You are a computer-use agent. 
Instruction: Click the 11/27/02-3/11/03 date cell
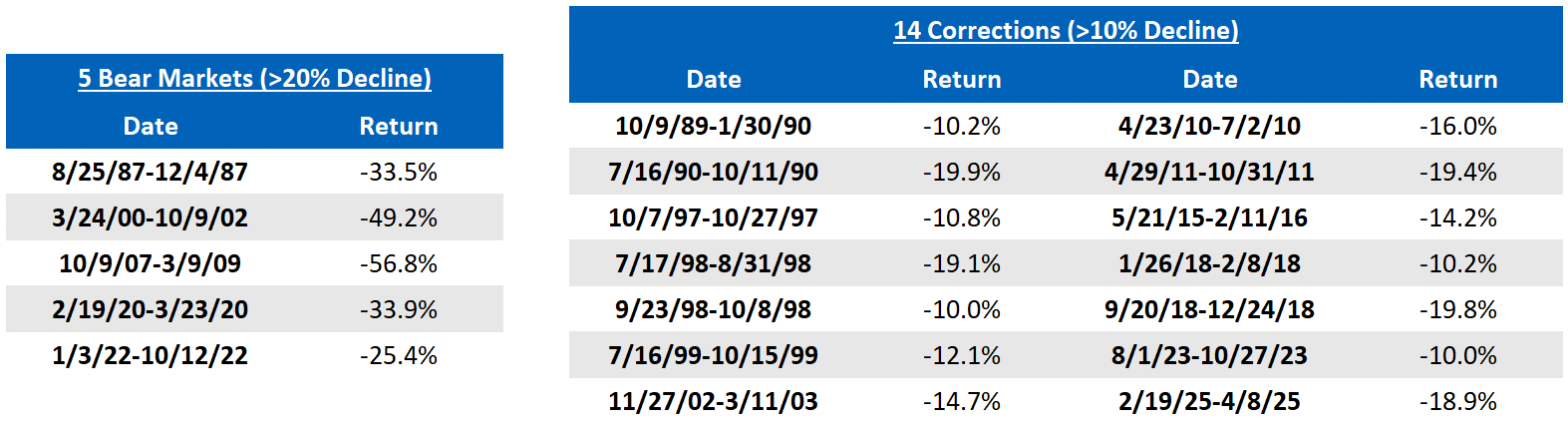point(713,401)
